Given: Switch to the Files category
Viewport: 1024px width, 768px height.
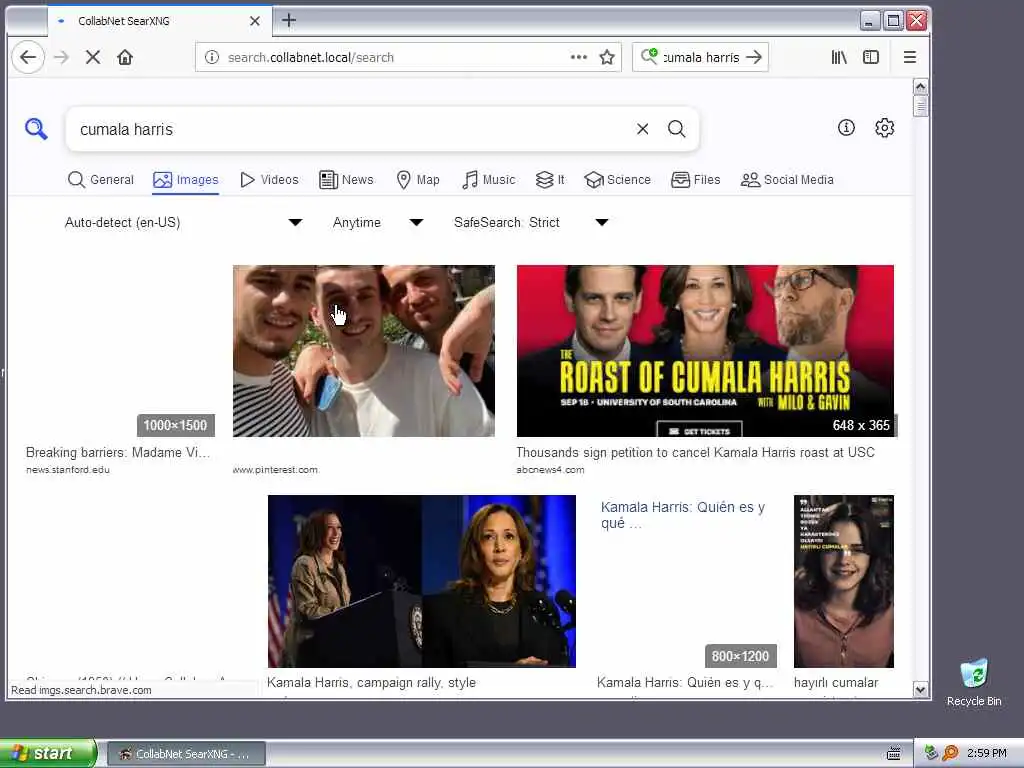Looking at the screenshot, I should coord(696,180).
